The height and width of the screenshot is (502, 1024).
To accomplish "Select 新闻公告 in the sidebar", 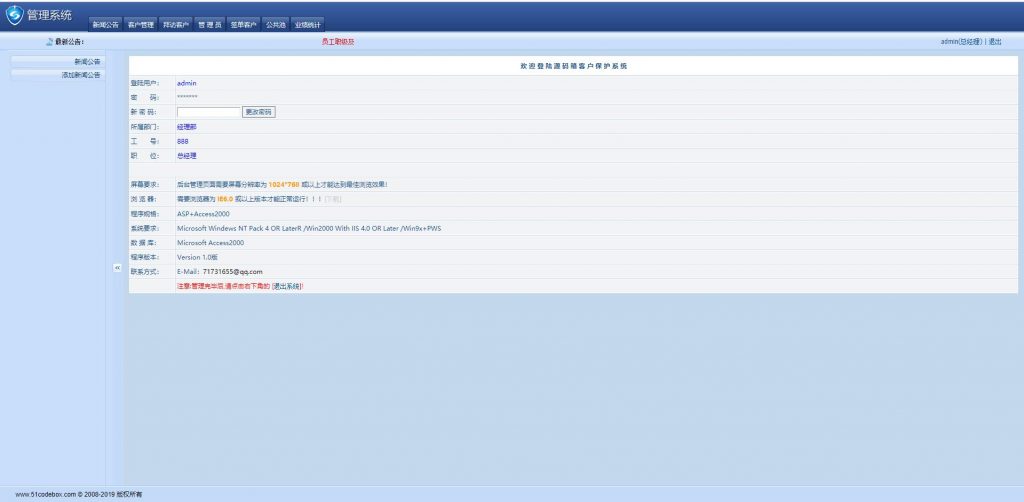I will pos(87,61).
